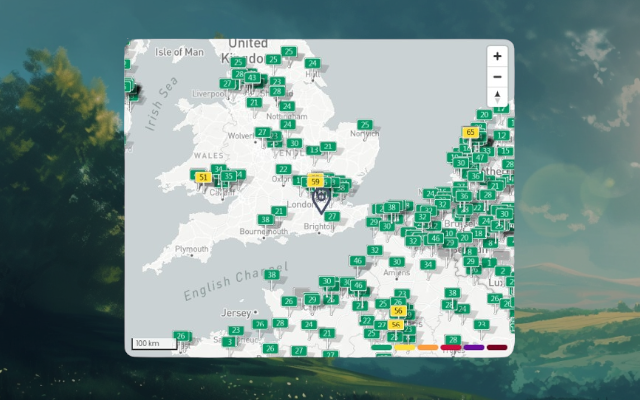Select the 25 marker at Norwich
Screen dimensions: 640x400
364,124
